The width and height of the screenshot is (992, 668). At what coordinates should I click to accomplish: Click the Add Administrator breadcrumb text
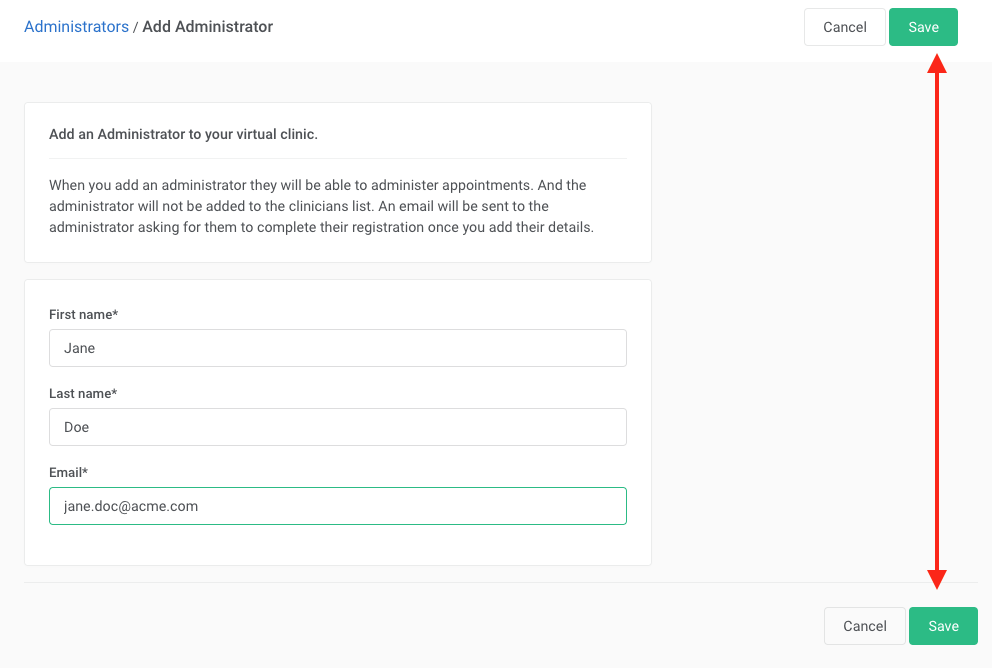tap(208, 27)
